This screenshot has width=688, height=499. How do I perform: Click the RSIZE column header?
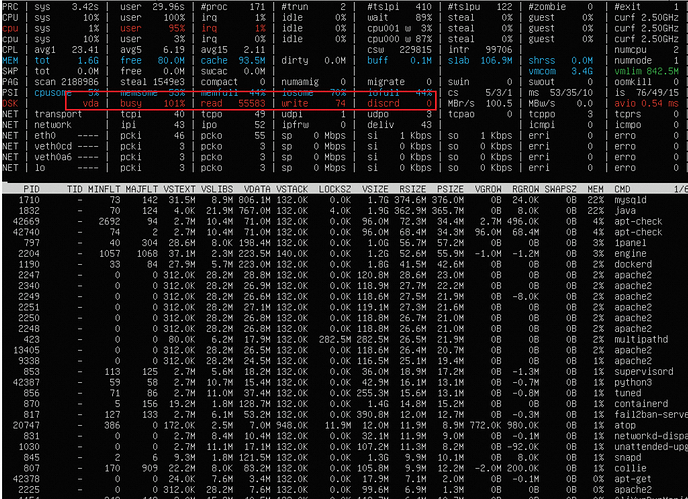[x=413, y=189]
